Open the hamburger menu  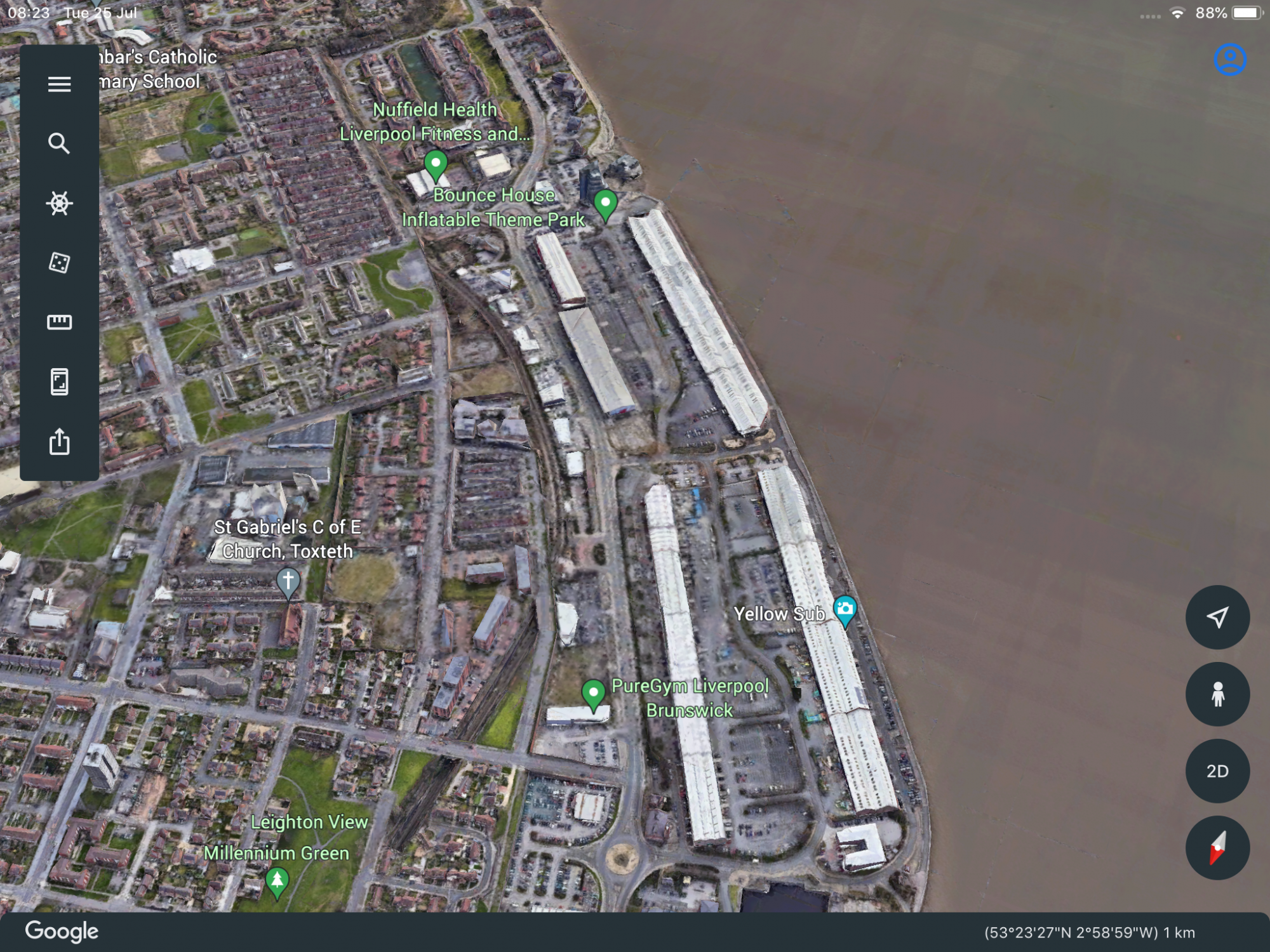(x=59, y=84)
